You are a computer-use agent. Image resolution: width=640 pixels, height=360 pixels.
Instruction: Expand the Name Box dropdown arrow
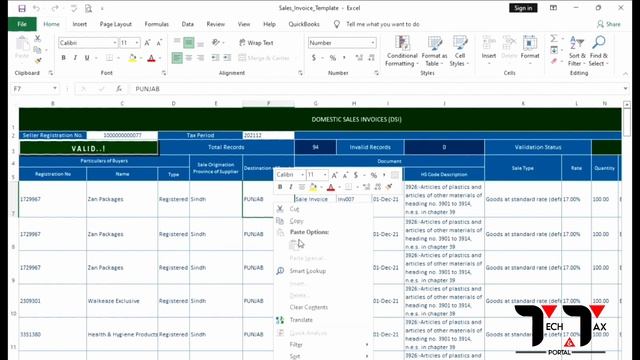coord(55,89)
